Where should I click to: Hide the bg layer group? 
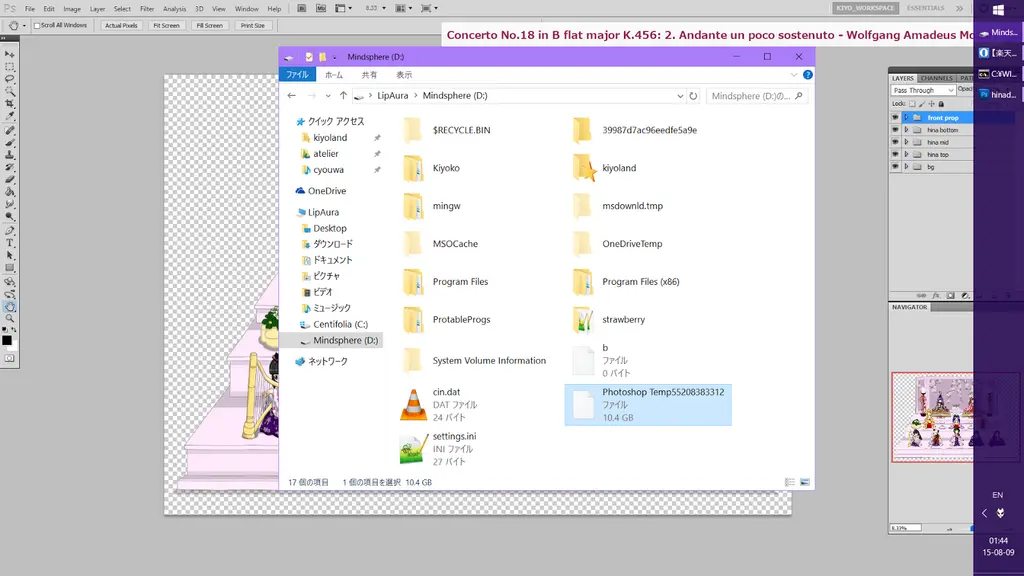coord(895,167)
